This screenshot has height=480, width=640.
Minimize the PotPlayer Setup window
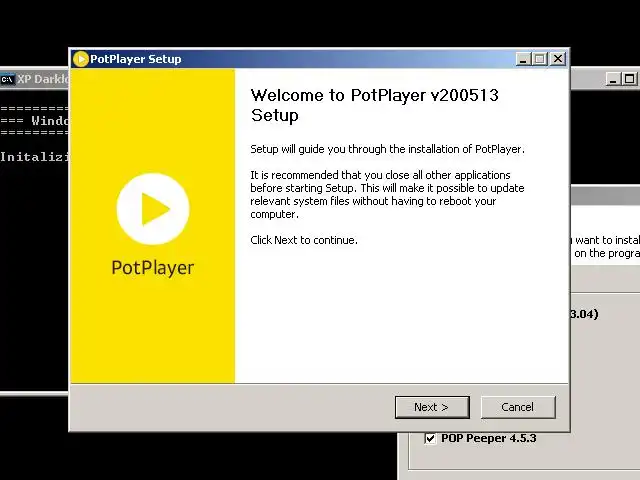(523, 59)
